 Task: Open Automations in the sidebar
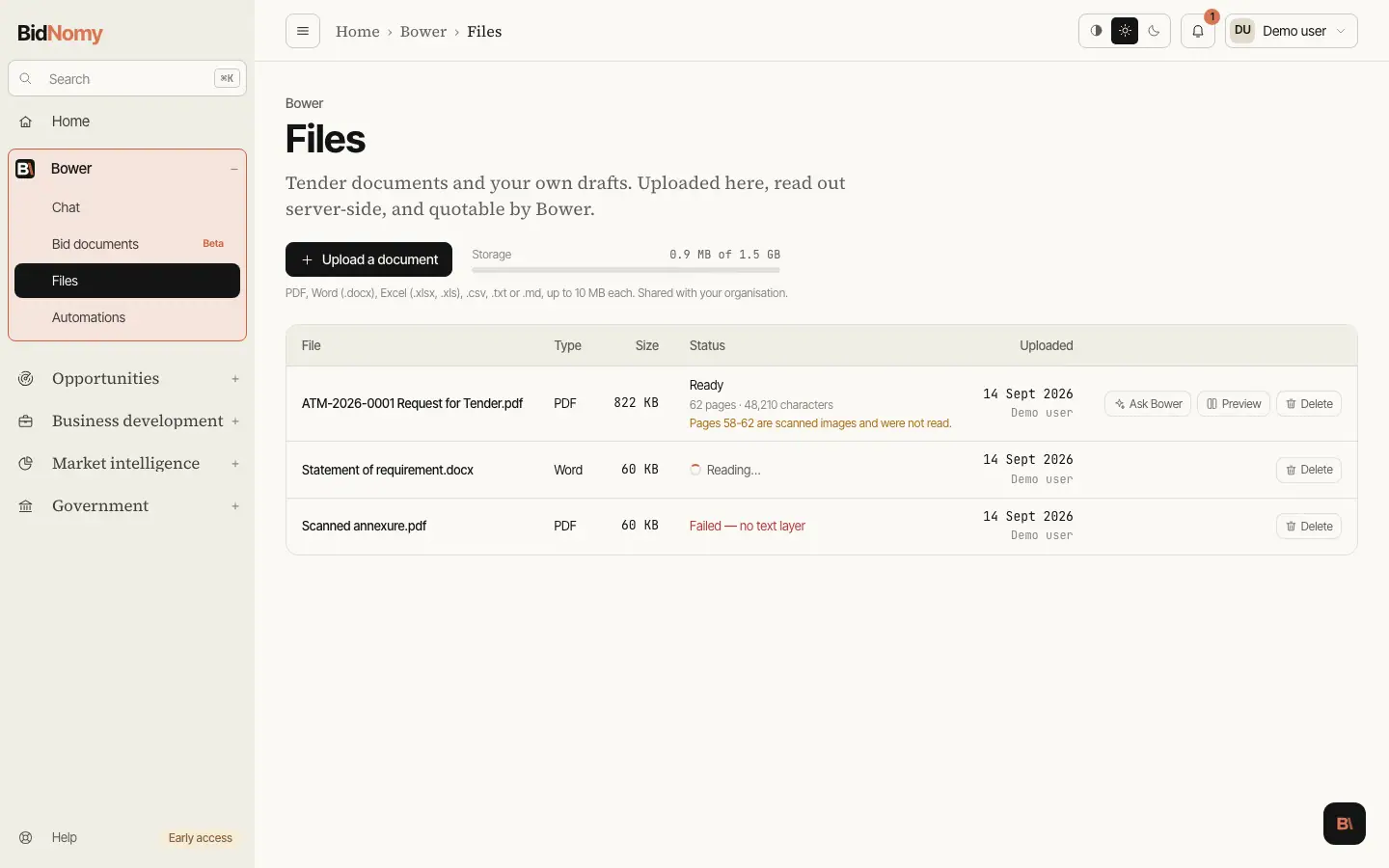pos(127,317)
